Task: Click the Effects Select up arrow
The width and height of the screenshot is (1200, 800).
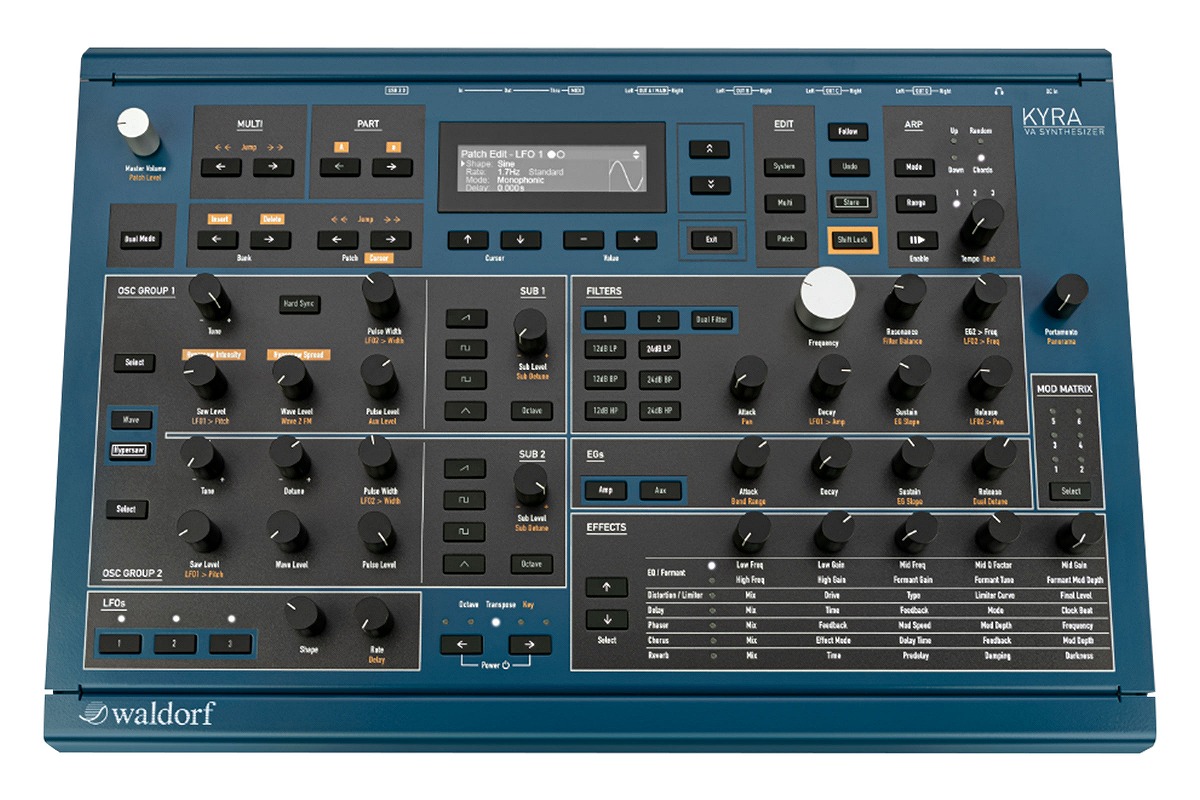Action: tap(607, 587)
